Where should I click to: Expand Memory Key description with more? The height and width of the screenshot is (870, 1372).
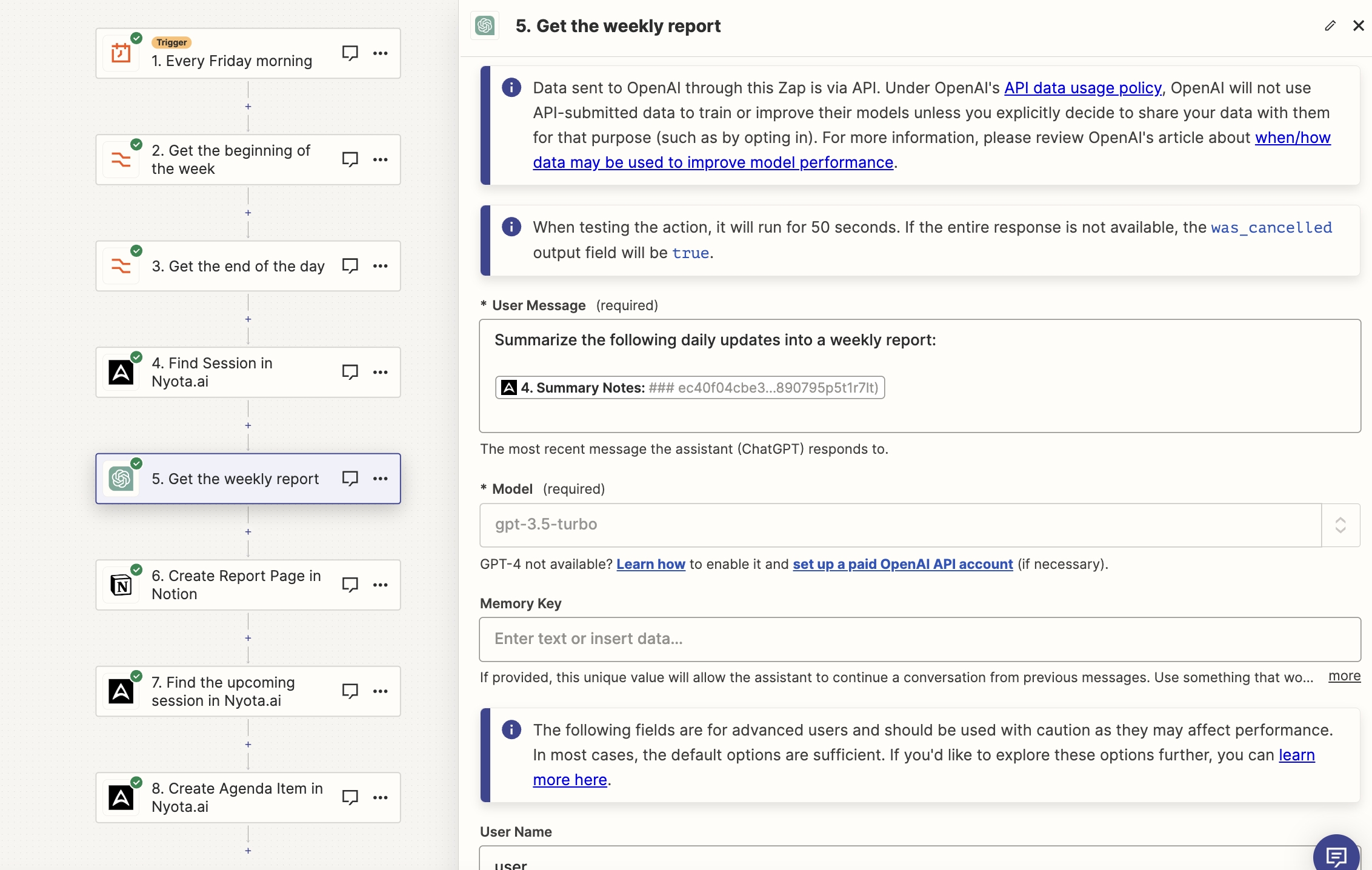[x=1344, y=676]
